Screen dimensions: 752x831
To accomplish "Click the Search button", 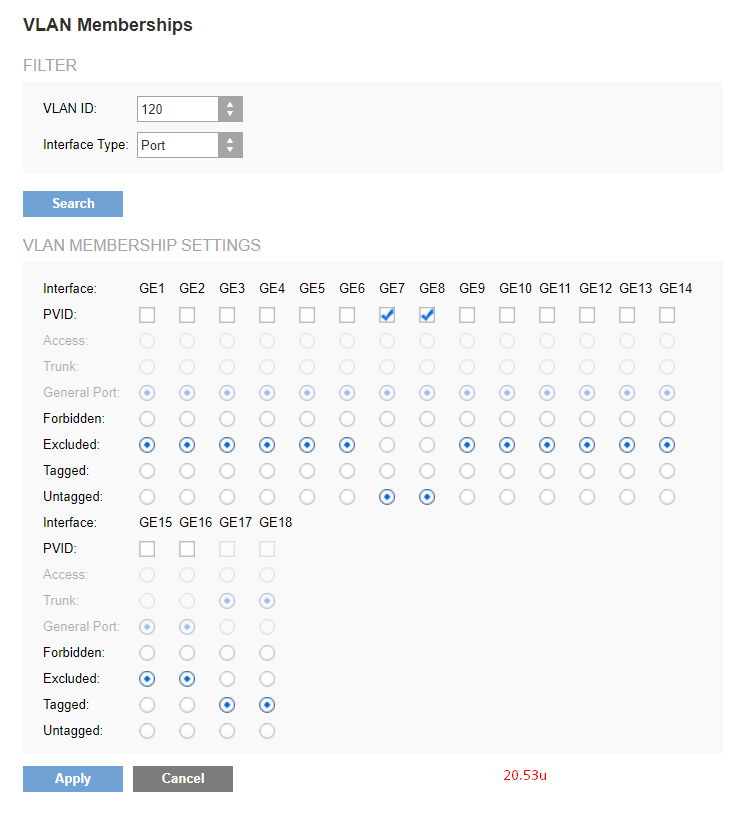I will coord(73,204).
